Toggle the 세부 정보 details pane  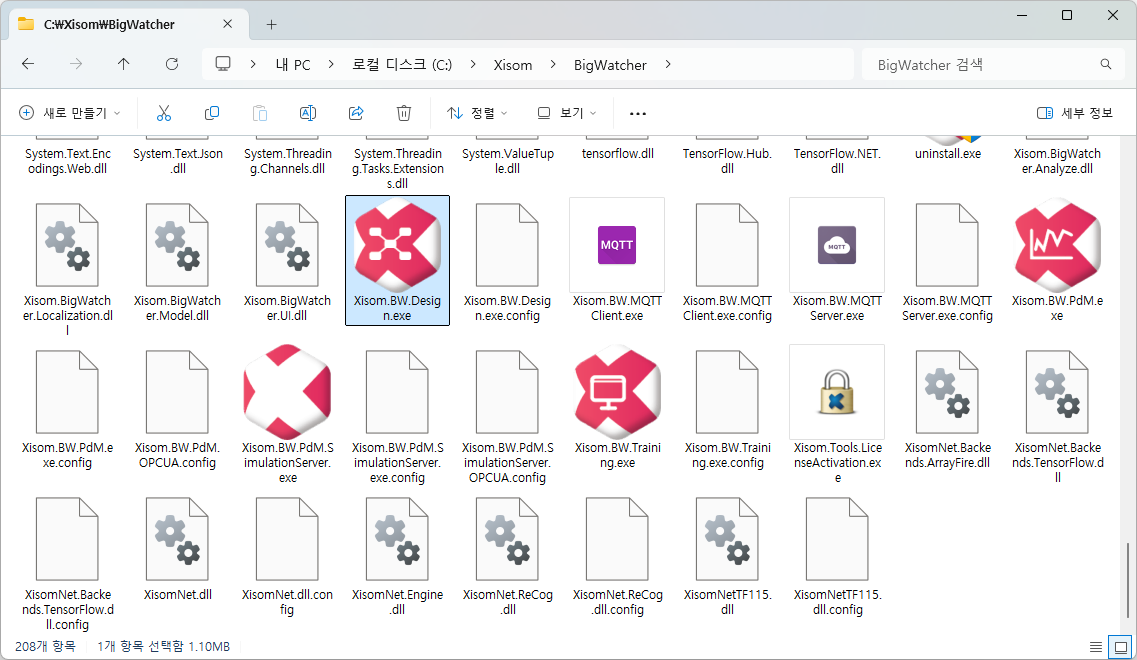[1075, 113]
